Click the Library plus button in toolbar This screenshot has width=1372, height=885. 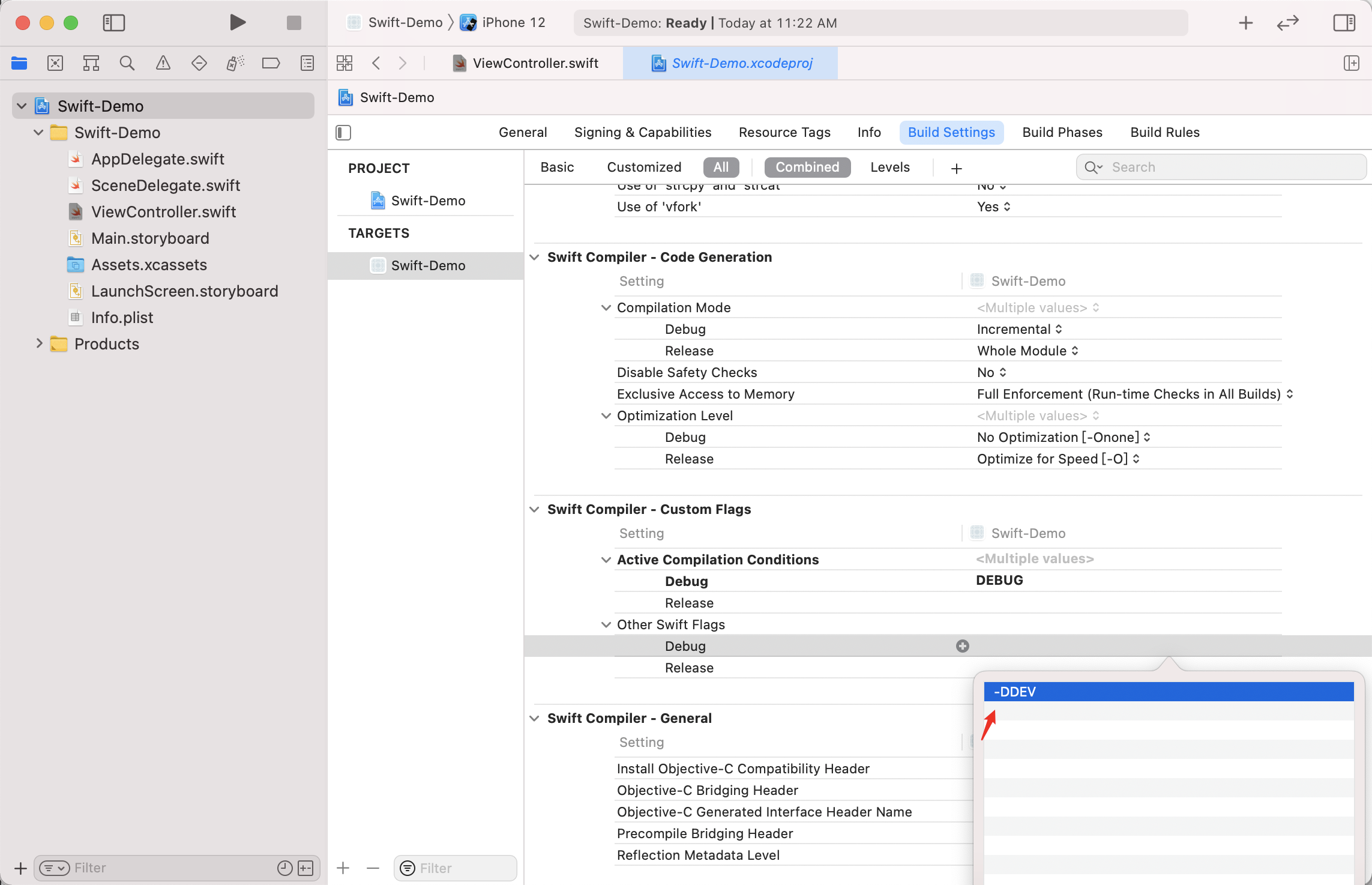pos(1245,23)
